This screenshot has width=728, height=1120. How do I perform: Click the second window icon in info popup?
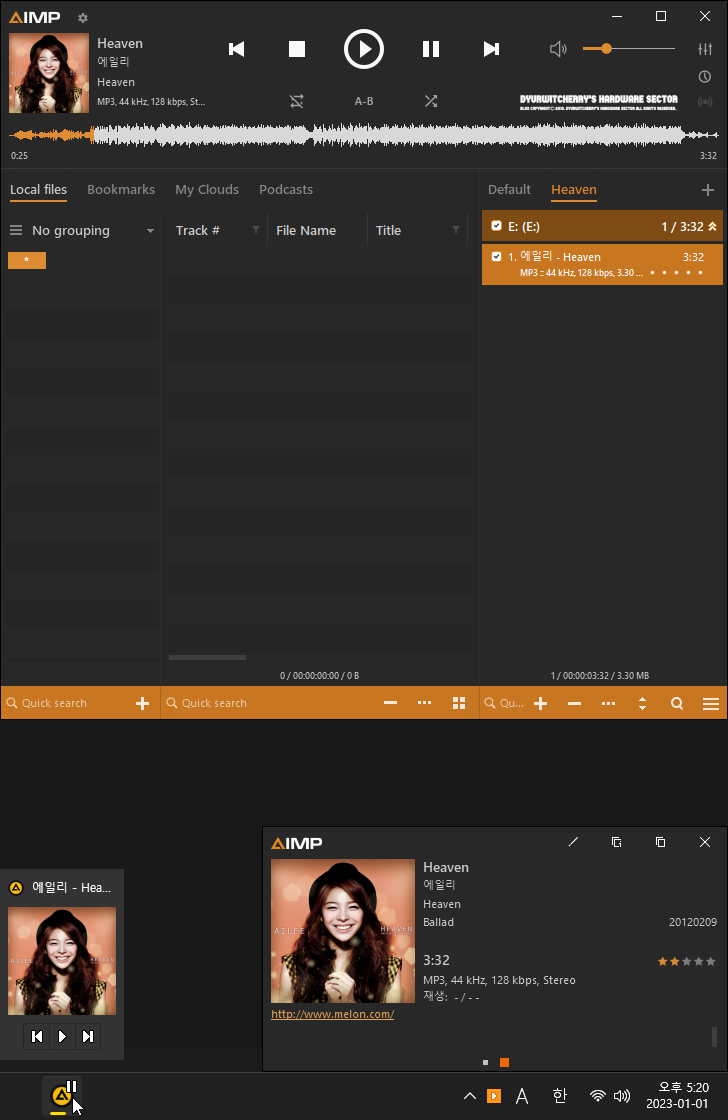[x=661, y=842]
